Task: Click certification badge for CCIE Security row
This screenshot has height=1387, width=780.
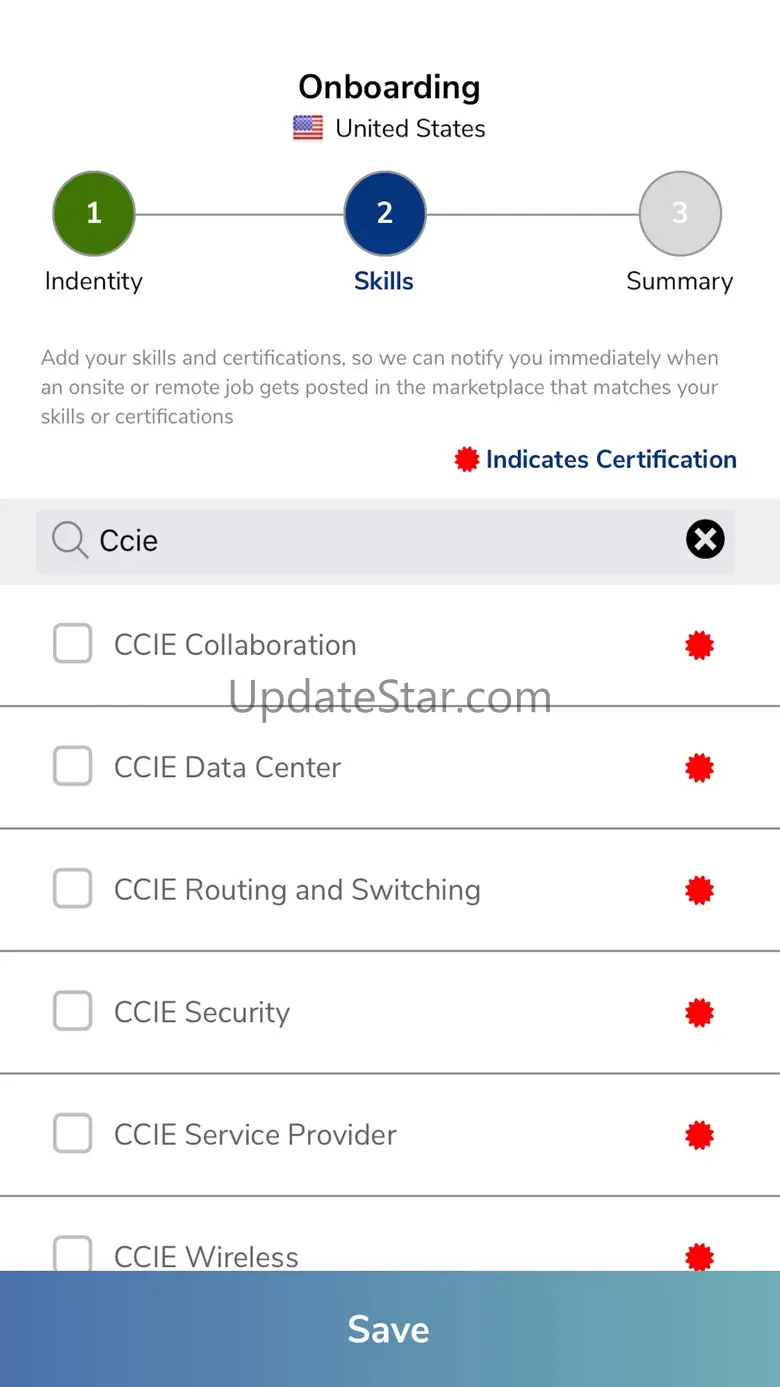Action: click(x=699, y=1013)
